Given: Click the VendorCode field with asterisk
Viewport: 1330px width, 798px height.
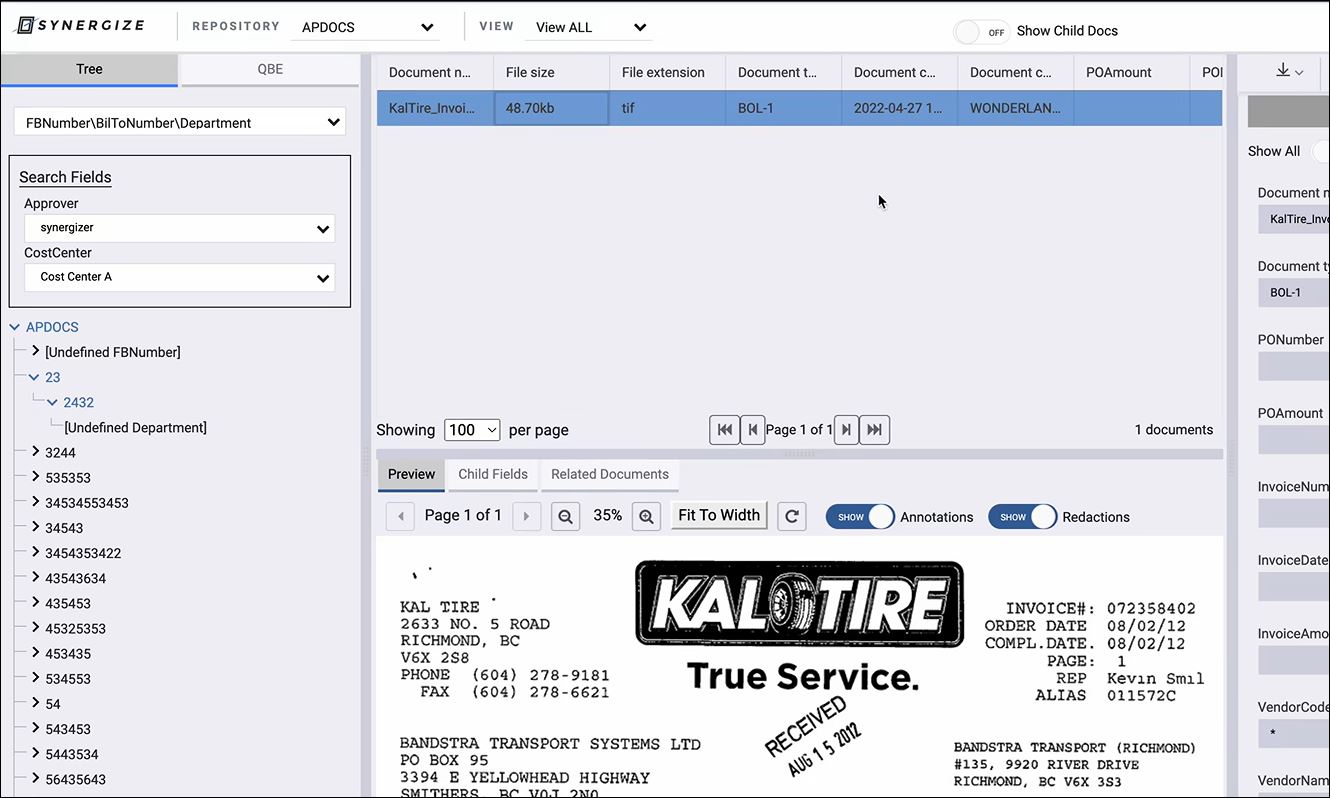Looking at the screenshot, I should tap(1294, 734).
